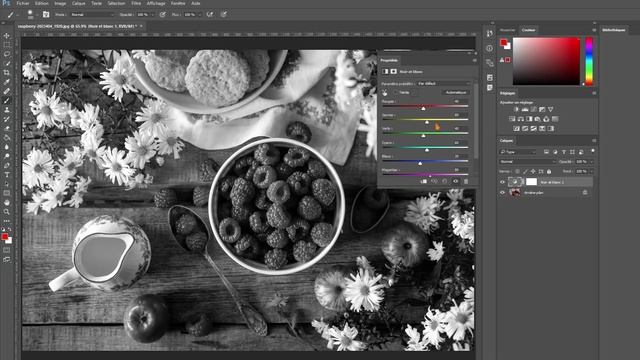Open the Calque menu
Screen dimensions: 640x360
78,3
